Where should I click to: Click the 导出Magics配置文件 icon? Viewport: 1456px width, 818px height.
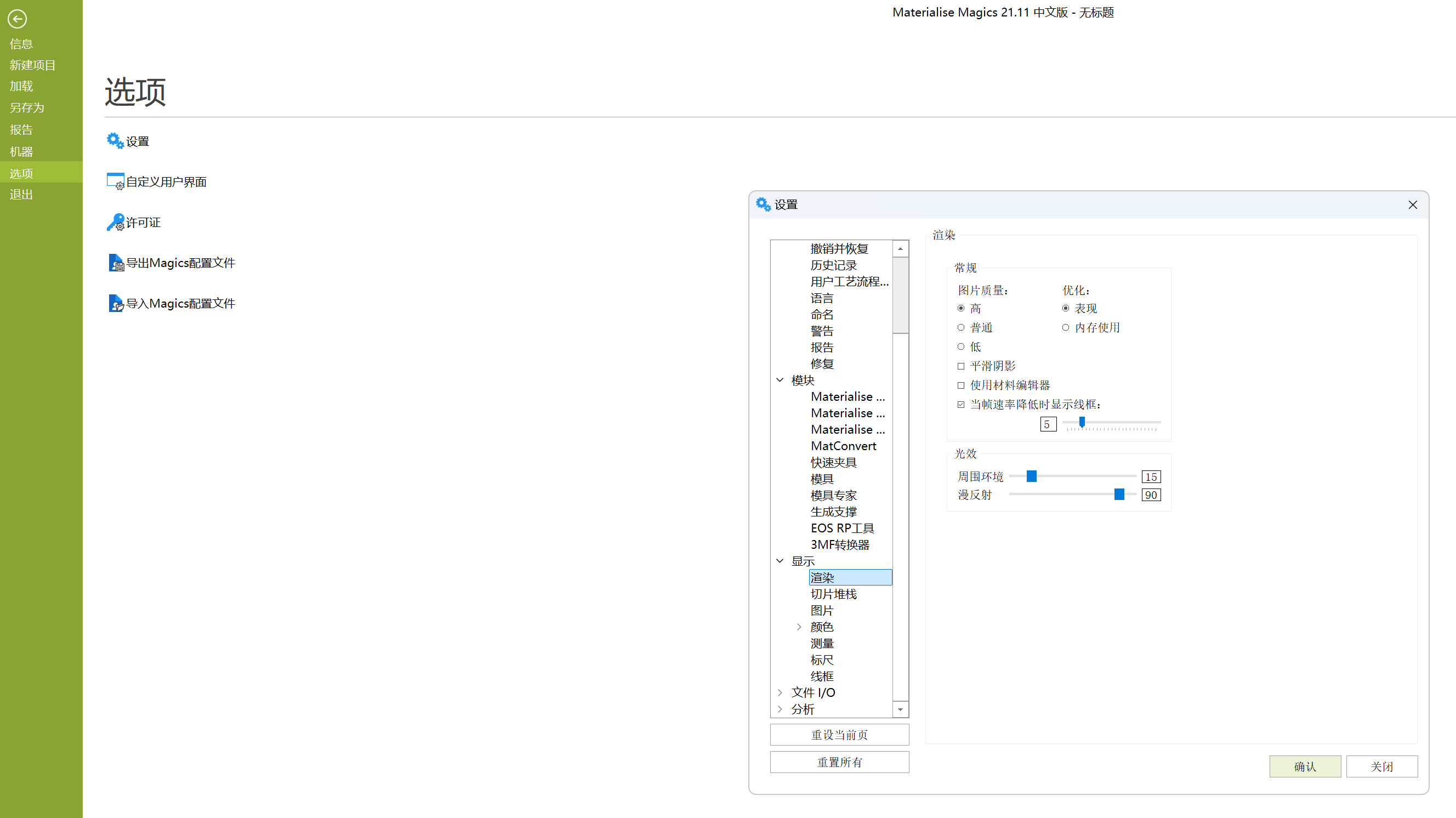(115, 263)
